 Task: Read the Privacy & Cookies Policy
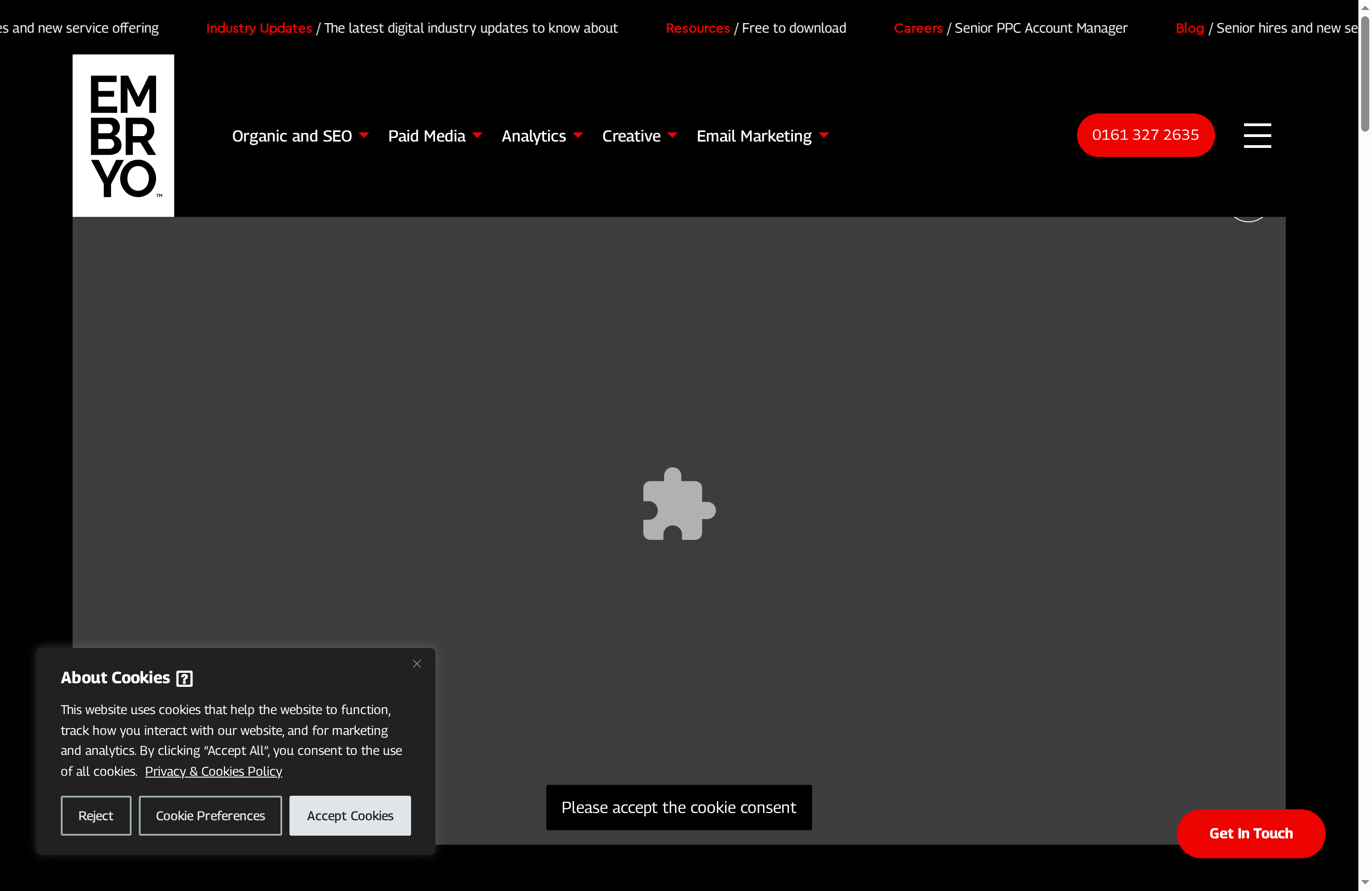point(213,771)
